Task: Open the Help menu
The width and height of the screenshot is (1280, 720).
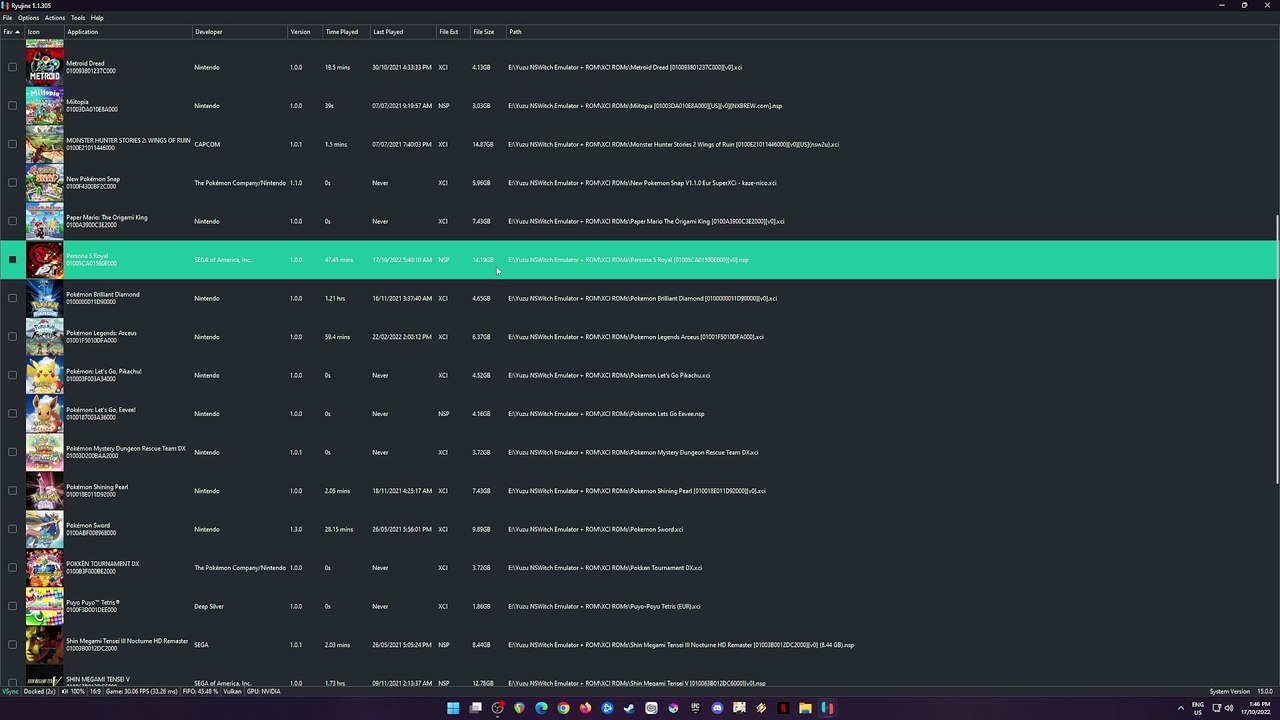Action: coord(97,18)
